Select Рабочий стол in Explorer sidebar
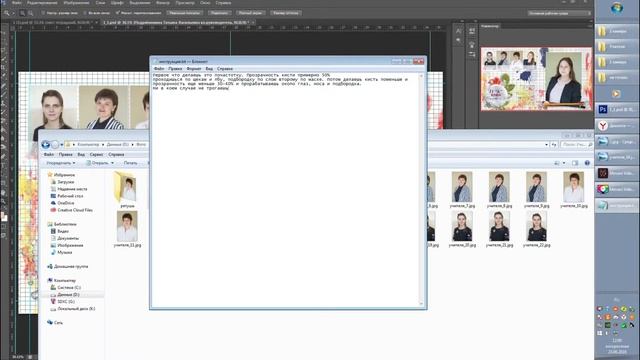640x360 pixels. (x=70, y=196)
